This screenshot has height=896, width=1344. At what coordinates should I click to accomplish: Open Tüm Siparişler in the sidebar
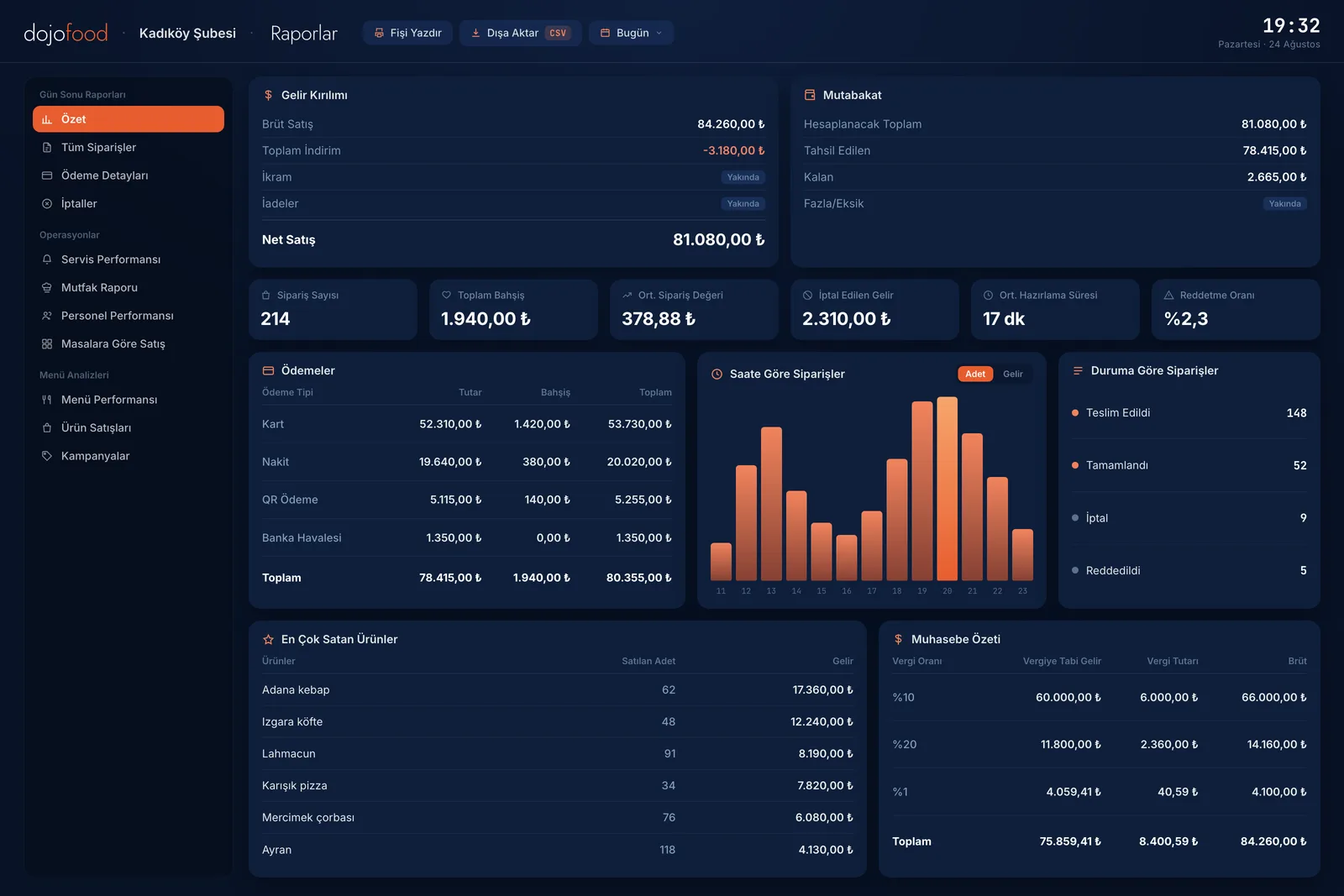tap(129, 147)
